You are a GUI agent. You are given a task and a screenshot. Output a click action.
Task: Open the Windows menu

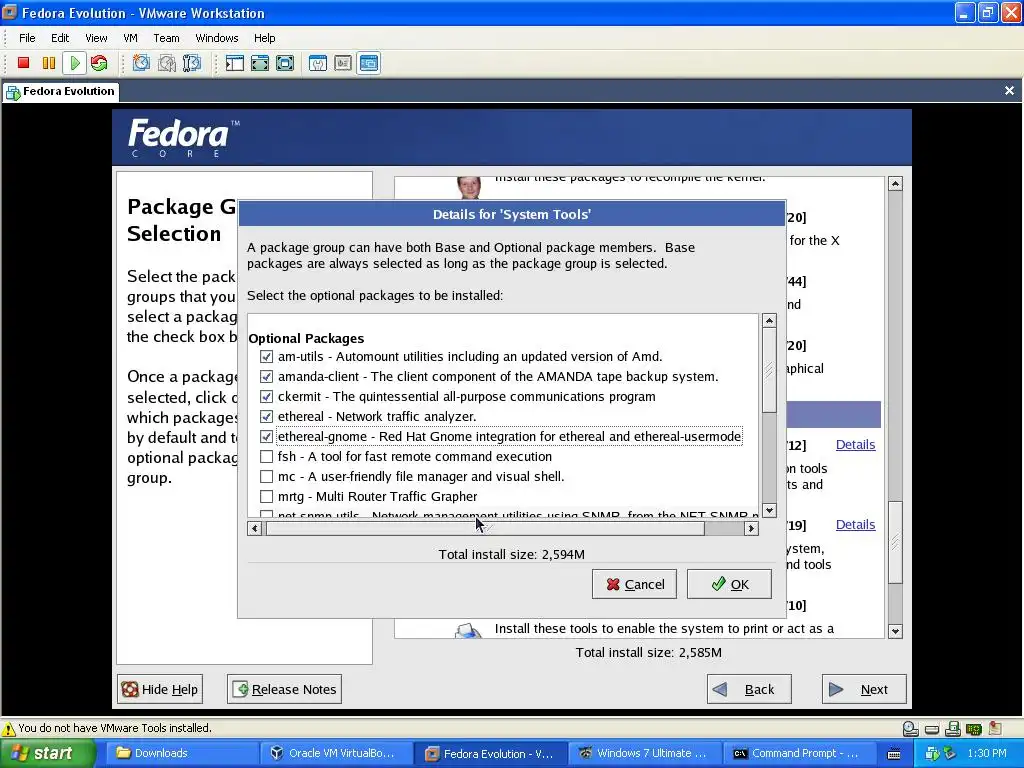pyautogui.click(x=217, y=38)
